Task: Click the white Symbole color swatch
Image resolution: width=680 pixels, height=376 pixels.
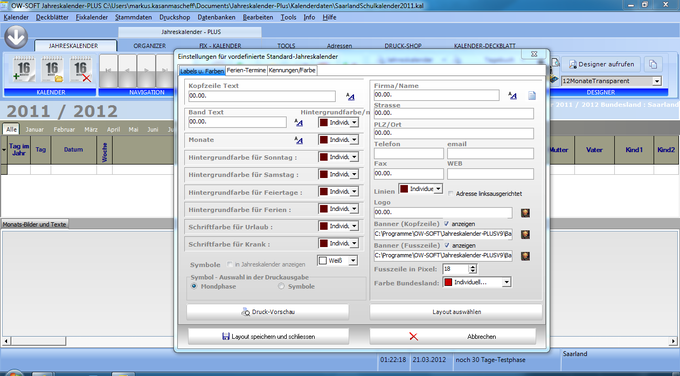Action: click(x=323, y=261)
